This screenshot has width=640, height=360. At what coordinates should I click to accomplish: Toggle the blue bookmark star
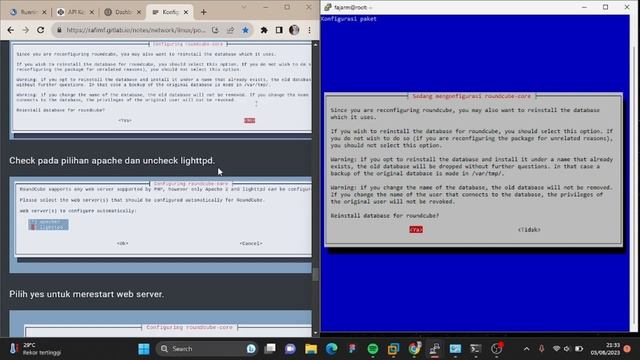[245, 30]
